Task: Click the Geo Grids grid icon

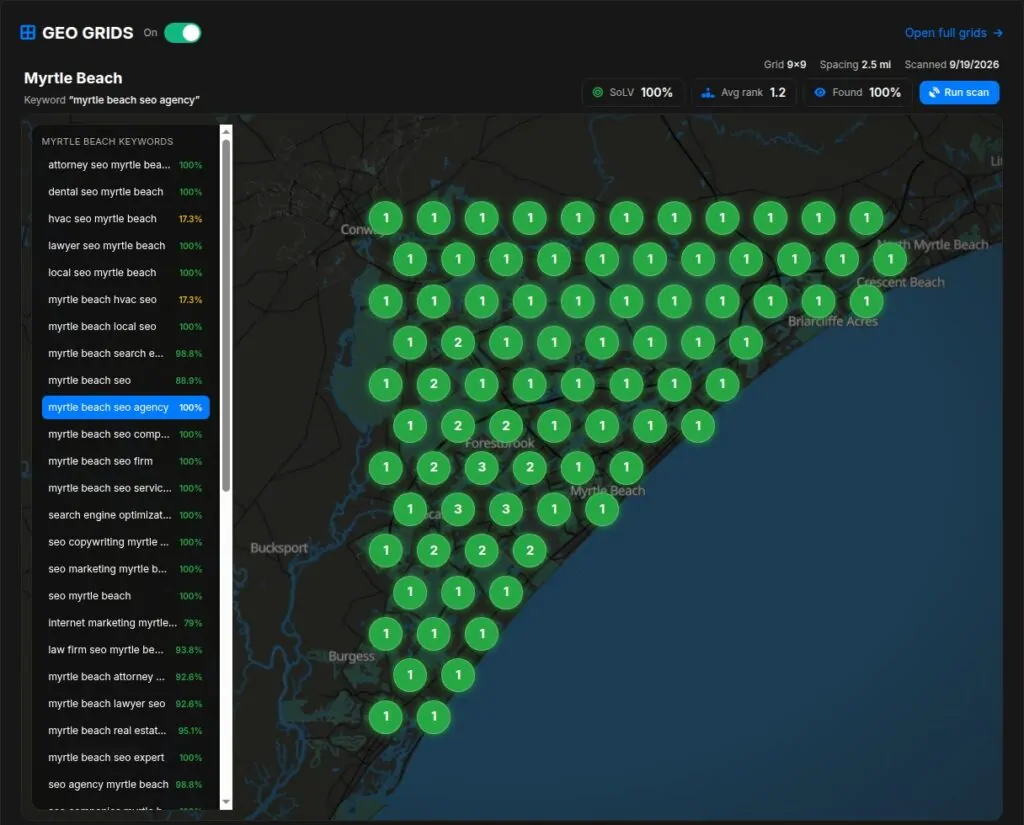Action: point(28,33)
